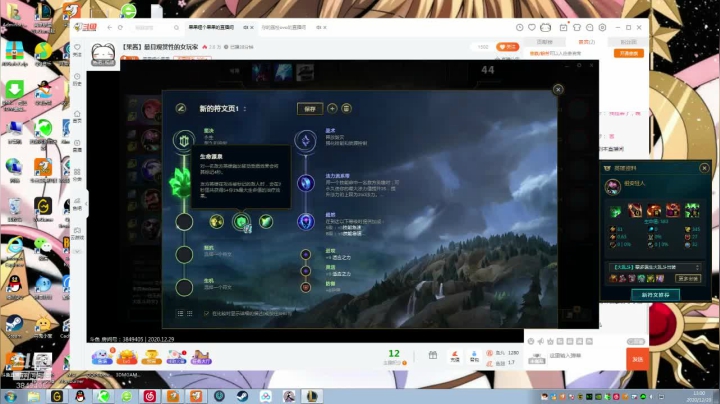Open NetEase Music red taskbar icon
The height and width of the screenshot is (404, 720).
[x=149, y=396]
